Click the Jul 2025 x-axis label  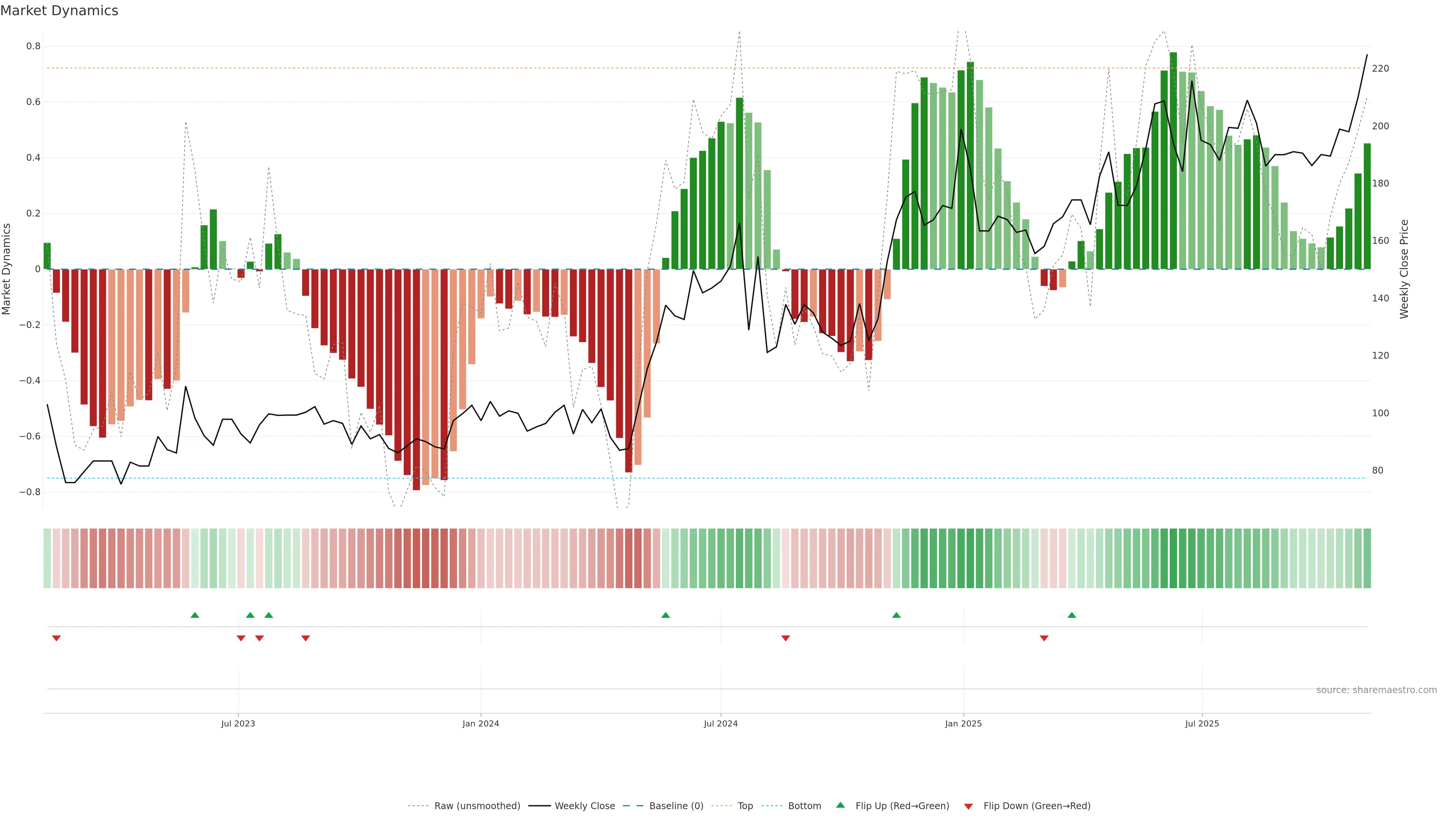tap(1202, 723)
